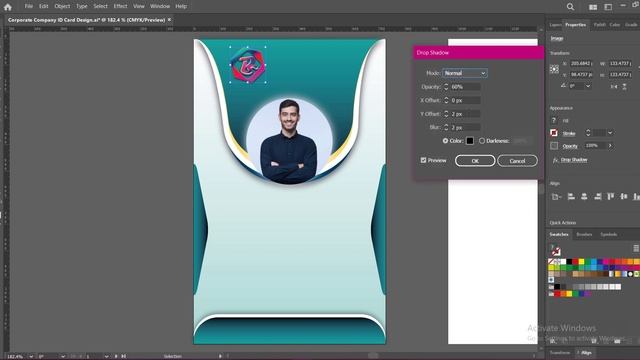Screen dimensions: 640x360
Task: Open the Stroke weight dropdown
Action: coord(610,133)
